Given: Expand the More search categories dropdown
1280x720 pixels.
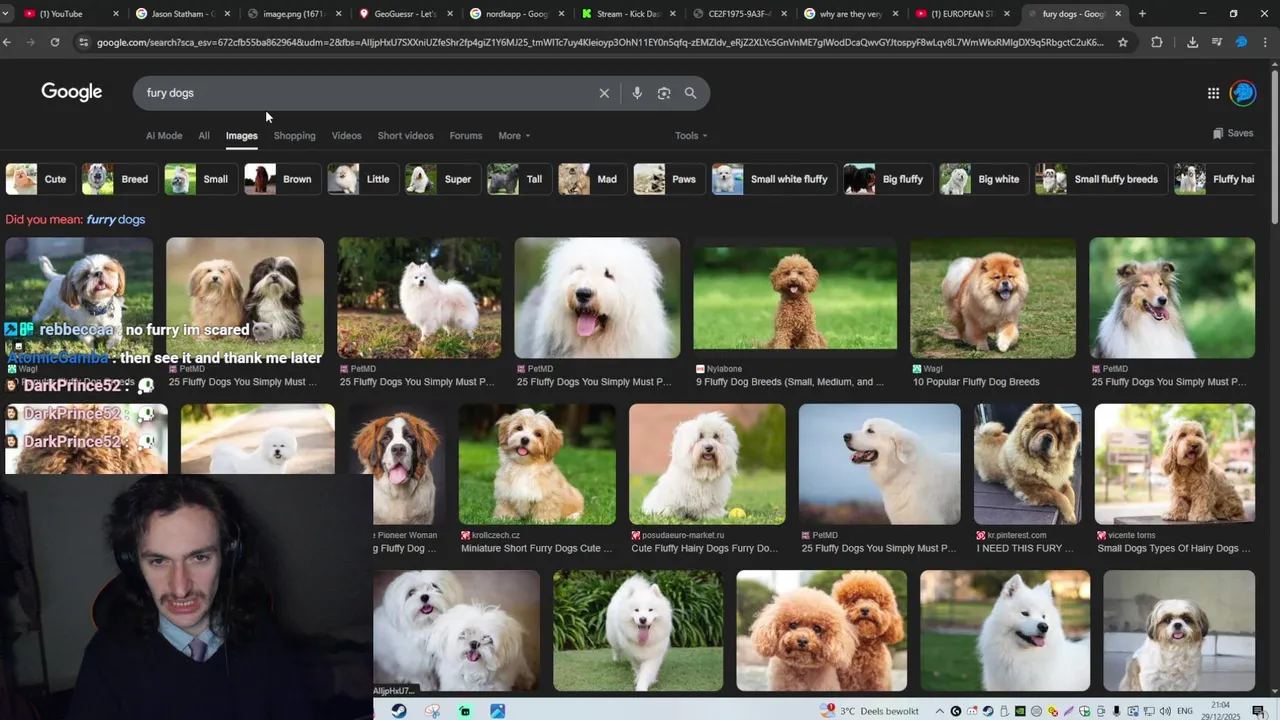Looking at the screenshot, I should tap(514, 136).
